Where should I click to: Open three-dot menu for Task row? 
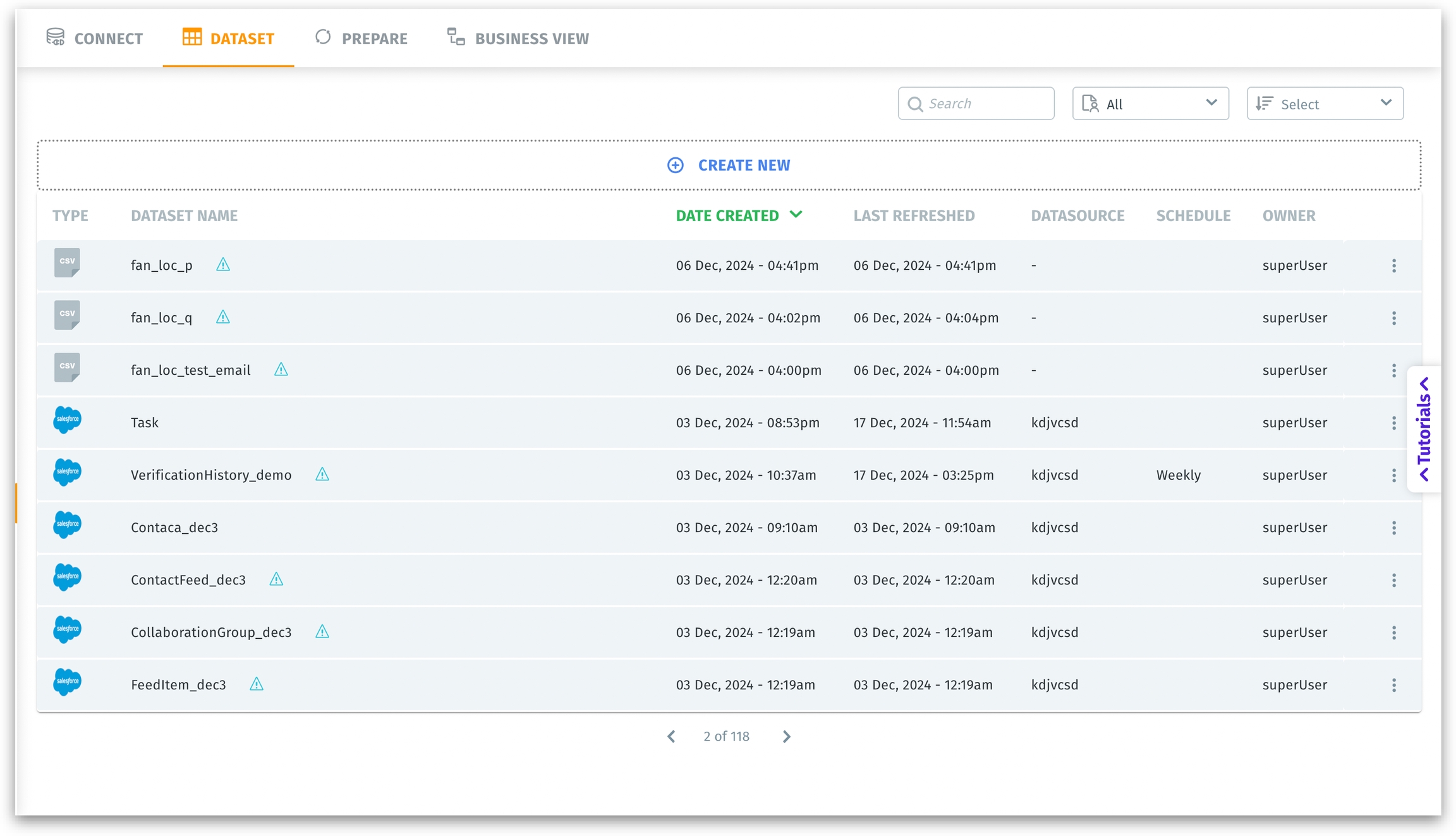pos(1393,423)
